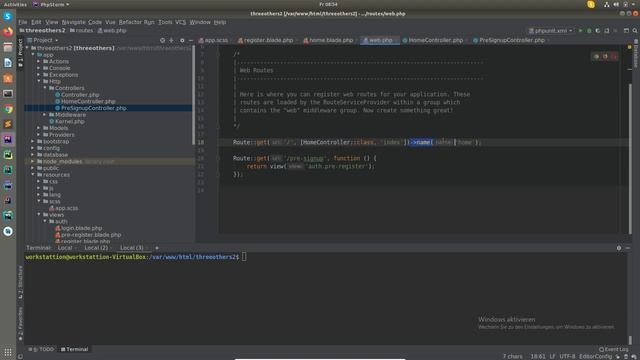Expand the bootstrap folder
This screenshot has width=640, height=360.
(33, 141)
